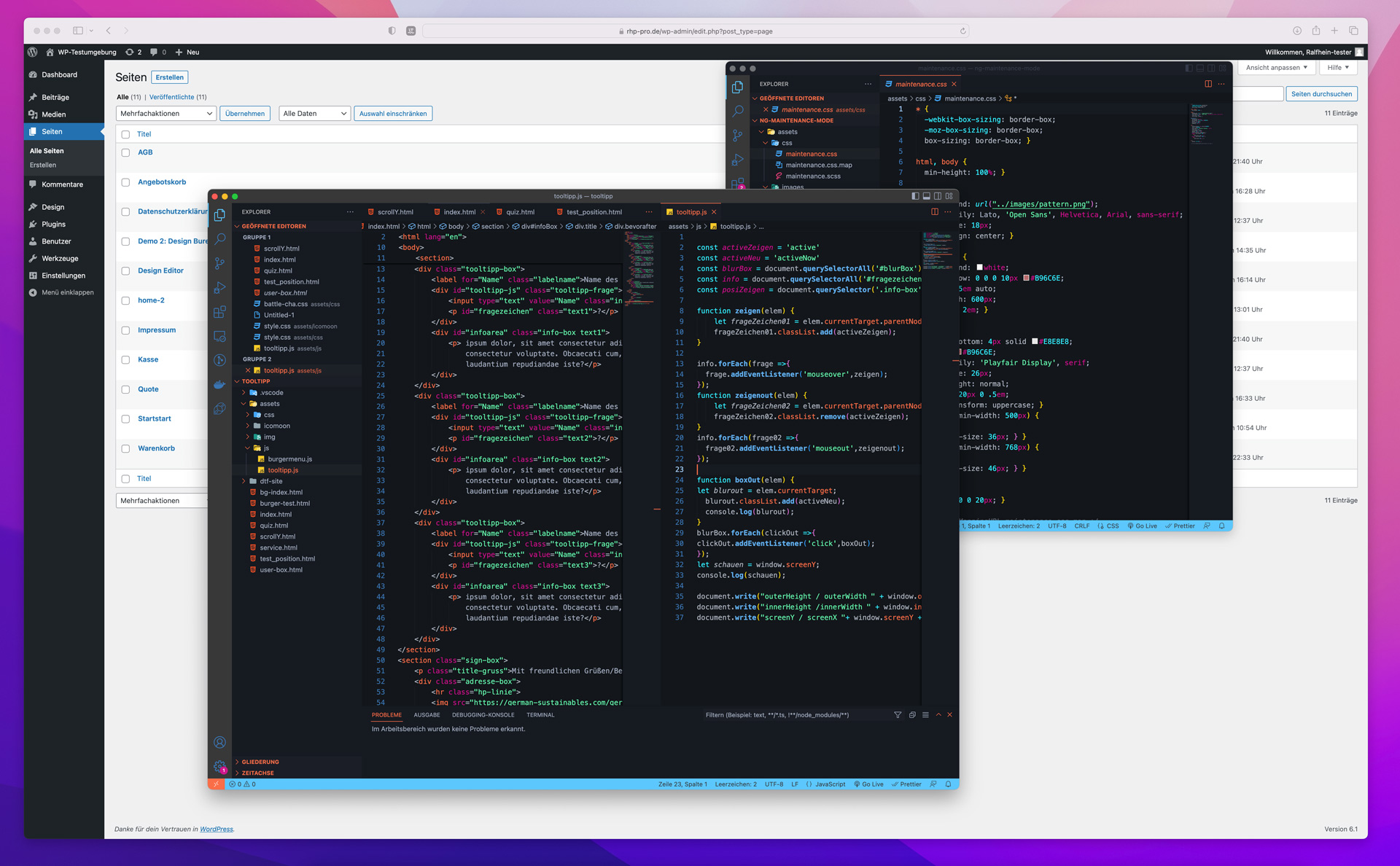Open Search view in maintenance VS Code window
This screenshot has width=1400, height=866.
pyautogui.click(x=738, y=111)
